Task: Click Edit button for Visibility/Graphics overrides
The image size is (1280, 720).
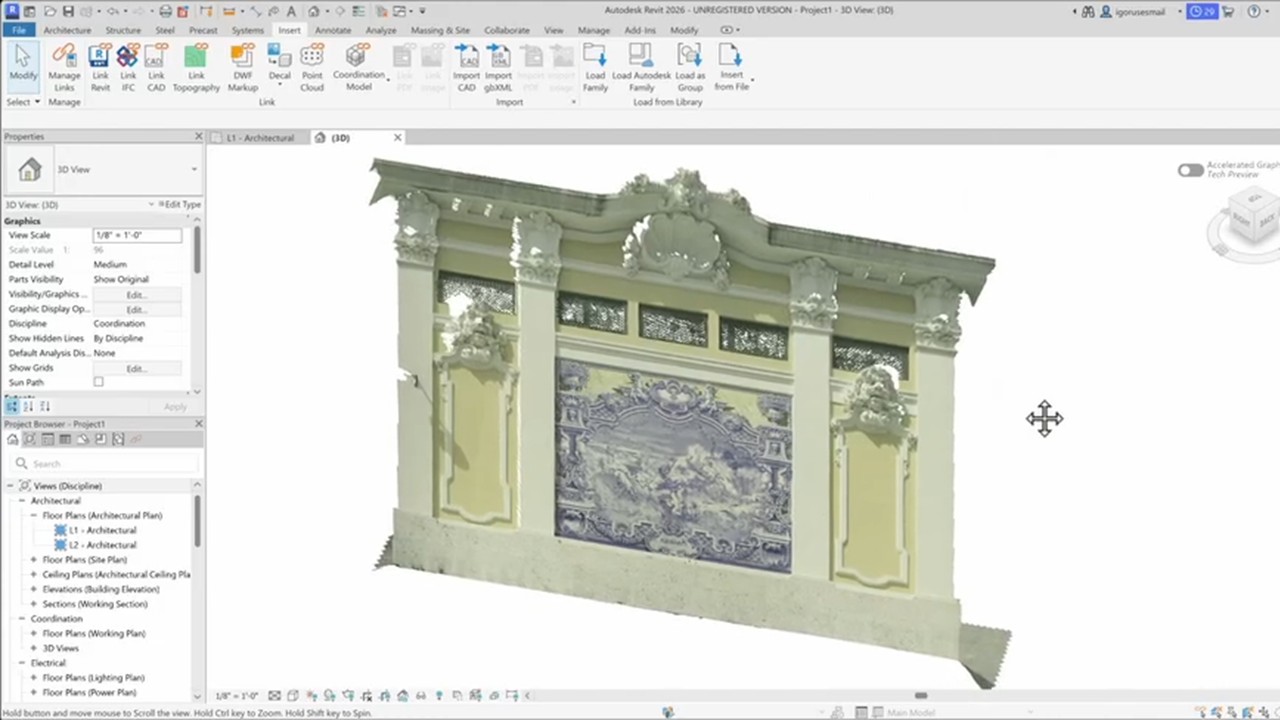Action: 136,295
